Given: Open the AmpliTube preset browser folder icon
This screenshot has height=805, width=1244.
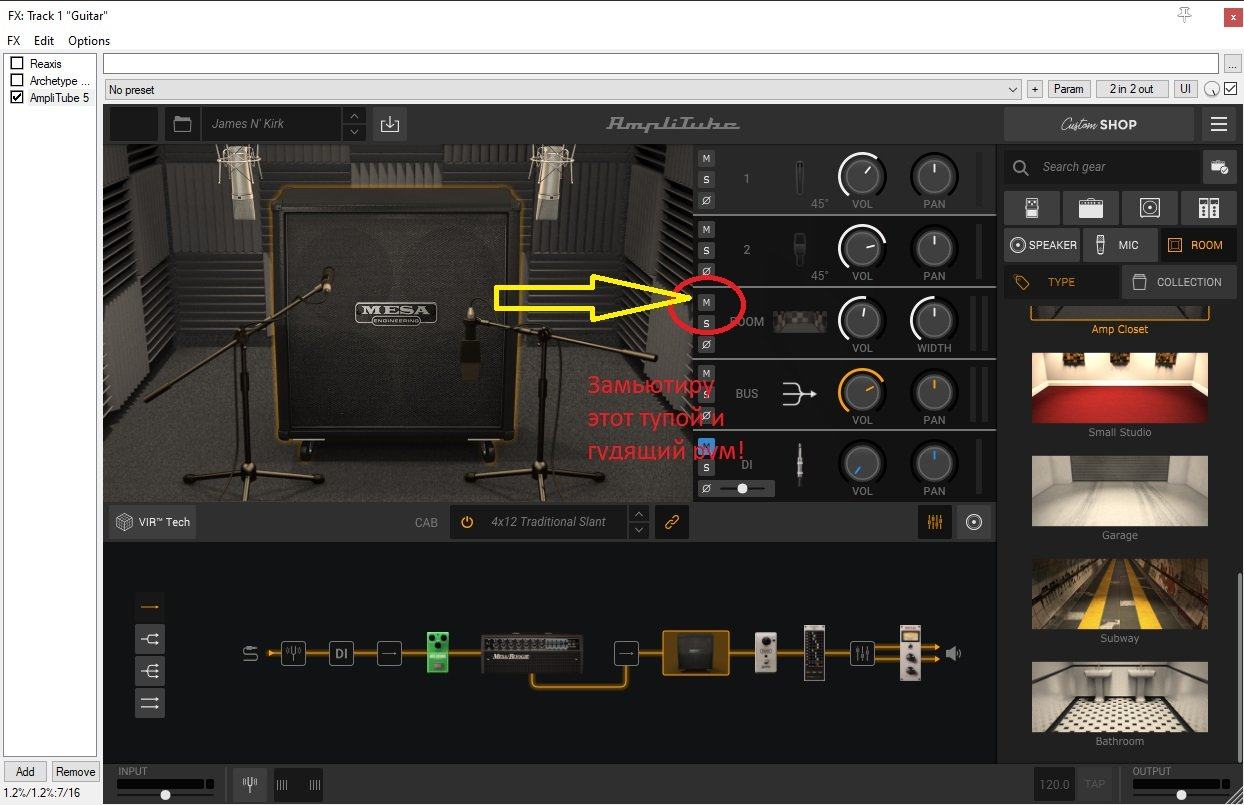Looking at the screenshot, I should [182, 124].
